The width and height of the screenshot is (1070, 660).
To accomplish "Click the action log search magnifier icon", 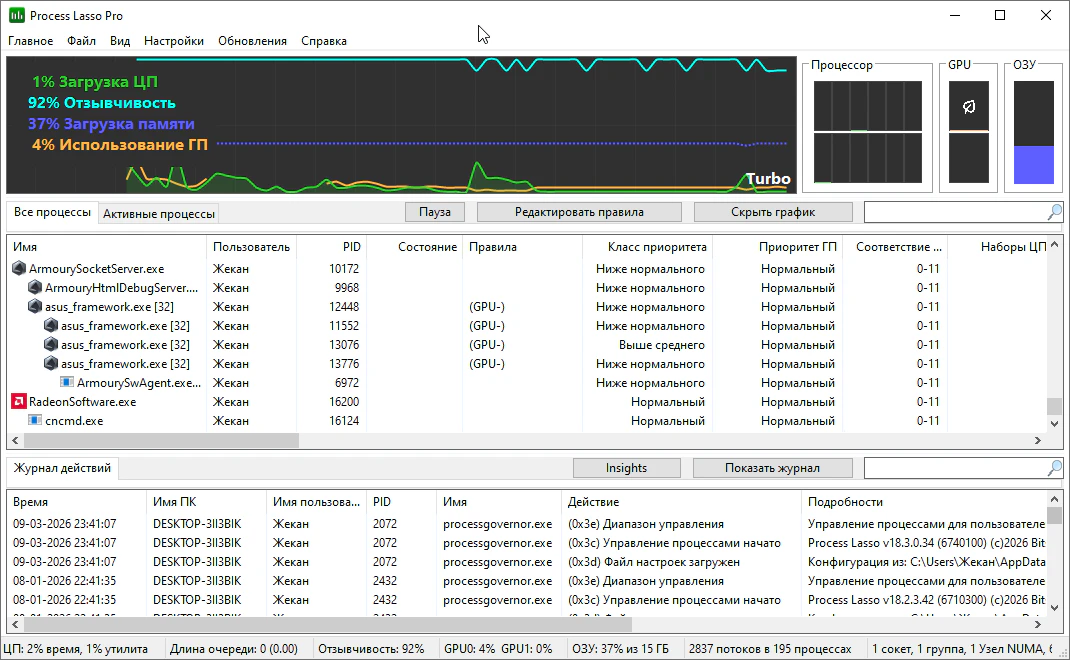I will pos(1054,468).
